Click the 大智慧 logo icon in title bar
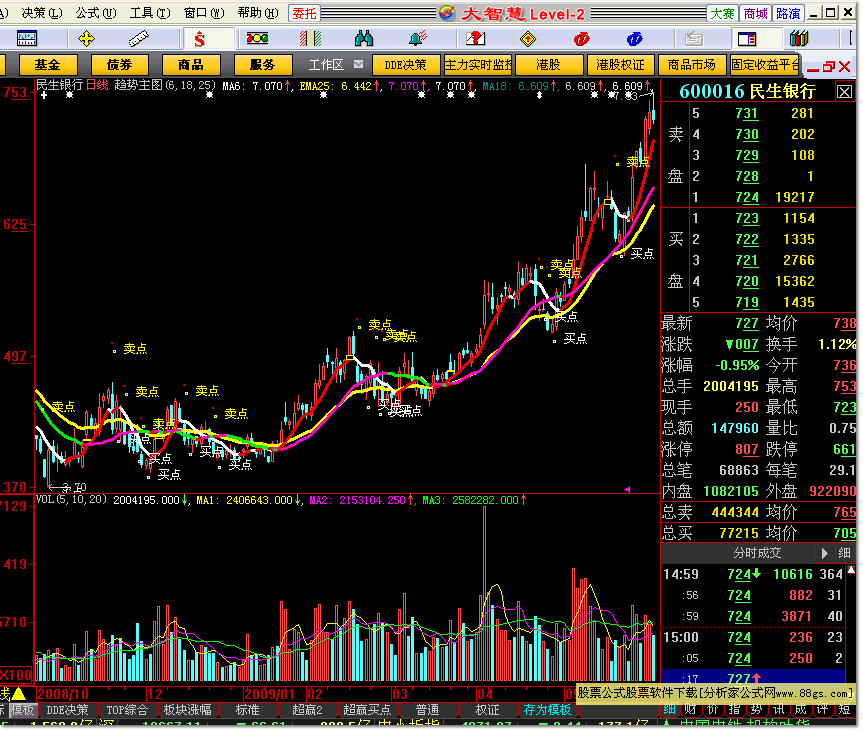863x731 pixels. click(x=447, y=13)
